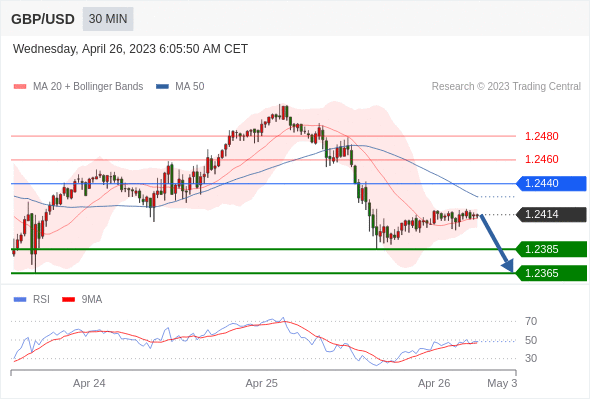The image size is (590, 400).
Task: Click the pink MA 20 legend swatch
Action: click(x=20, y=87)
